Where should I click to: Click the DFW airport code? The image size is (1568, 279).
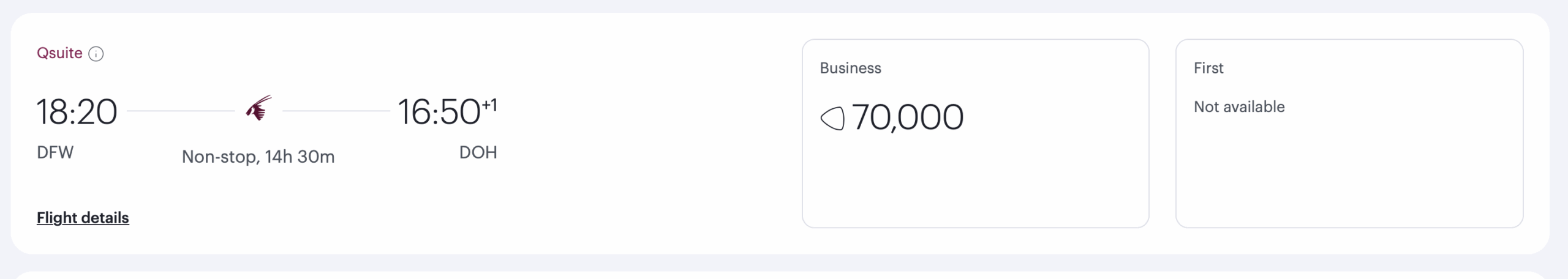(x=55, y=152)
